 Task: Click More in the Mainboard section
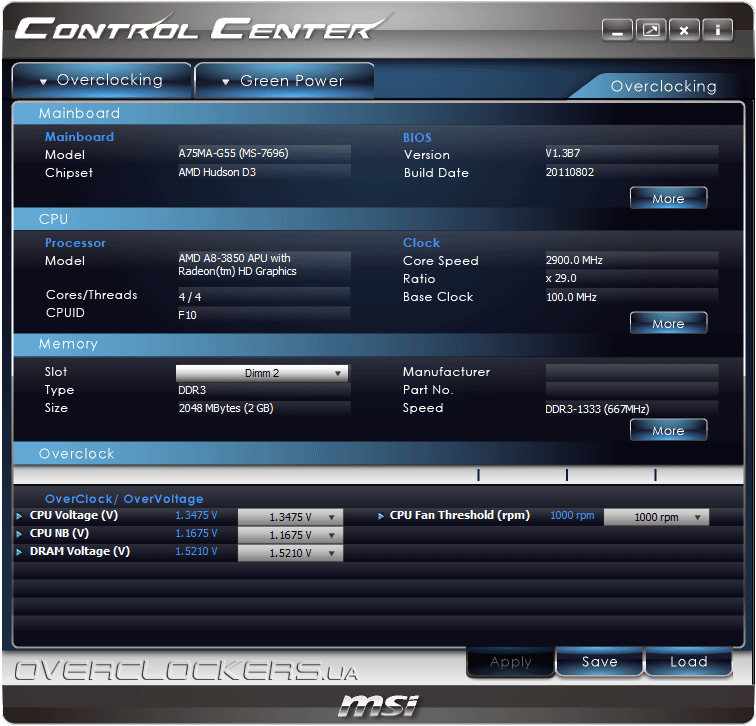point(668,198)
